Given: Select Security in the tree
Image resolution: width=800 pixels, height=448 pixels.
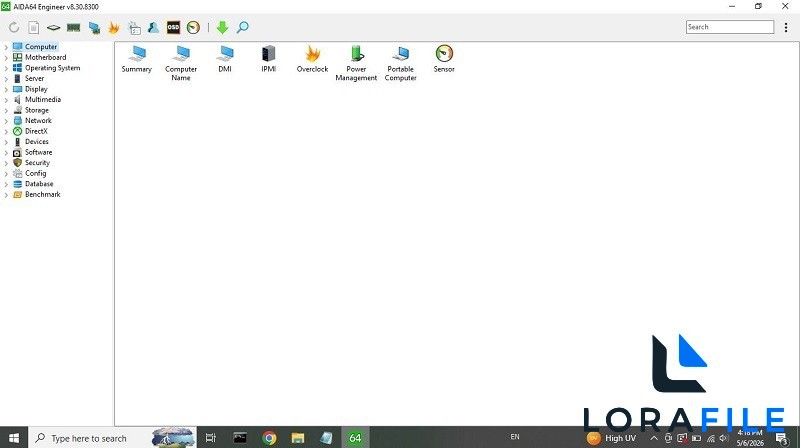Looking at the screenshot, I should click(x=37, y=163).
